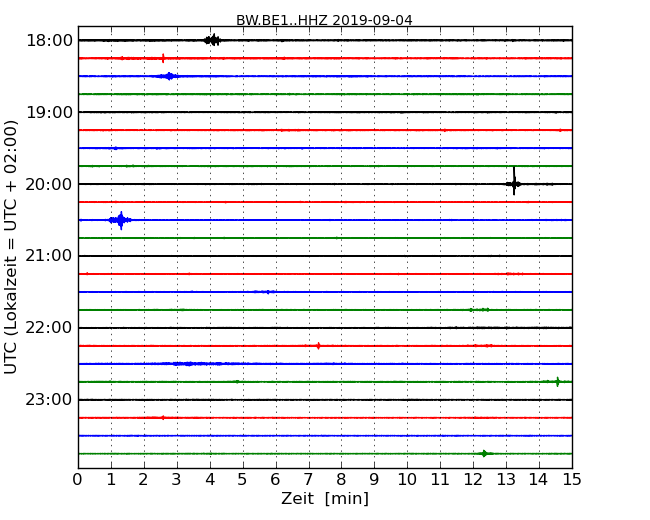The image size is (650, 520).
Task: Click the x-axis tick label 7
Action: [308, 479]
